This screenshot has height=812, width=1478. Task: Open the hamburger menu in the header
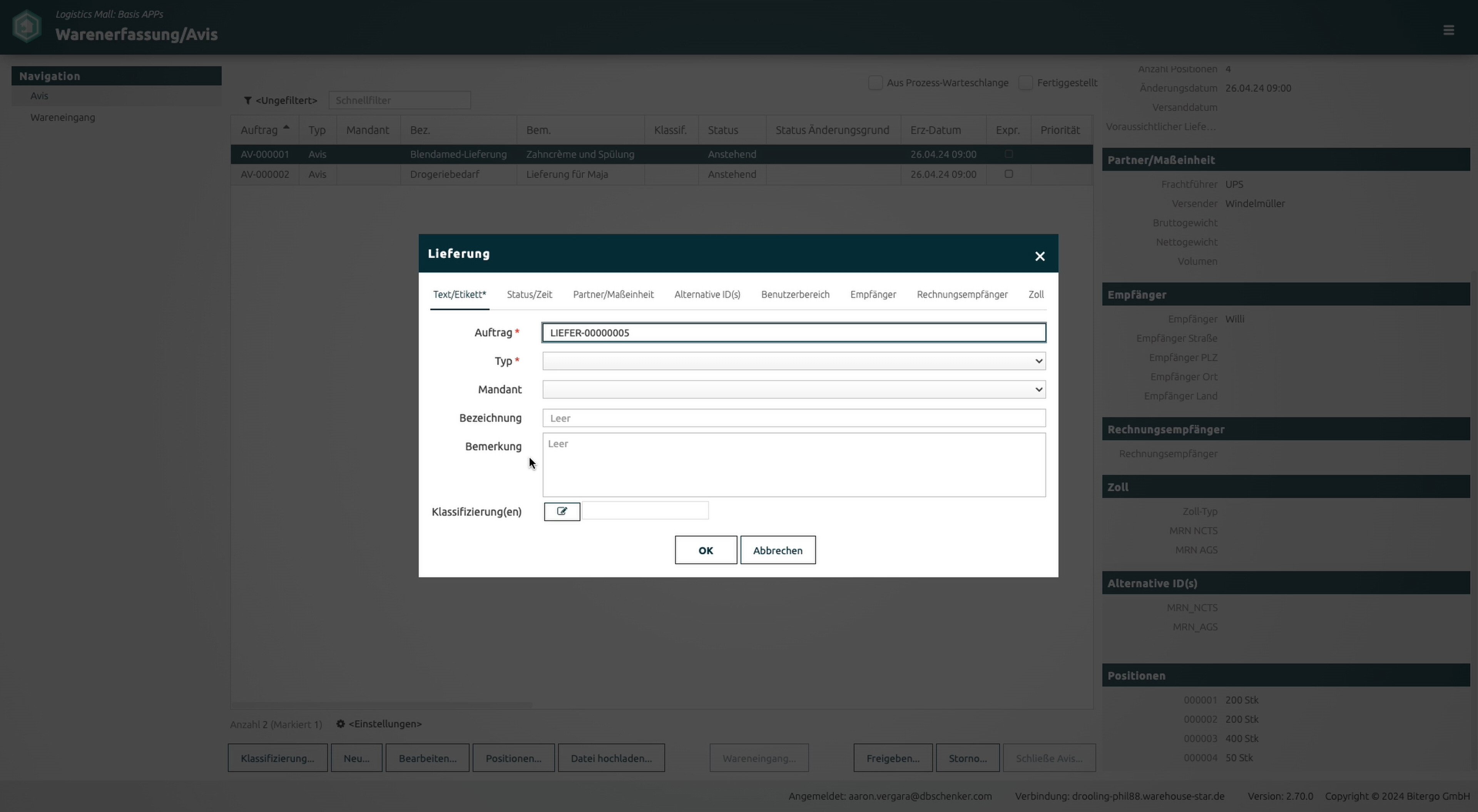pos(1448,30)
